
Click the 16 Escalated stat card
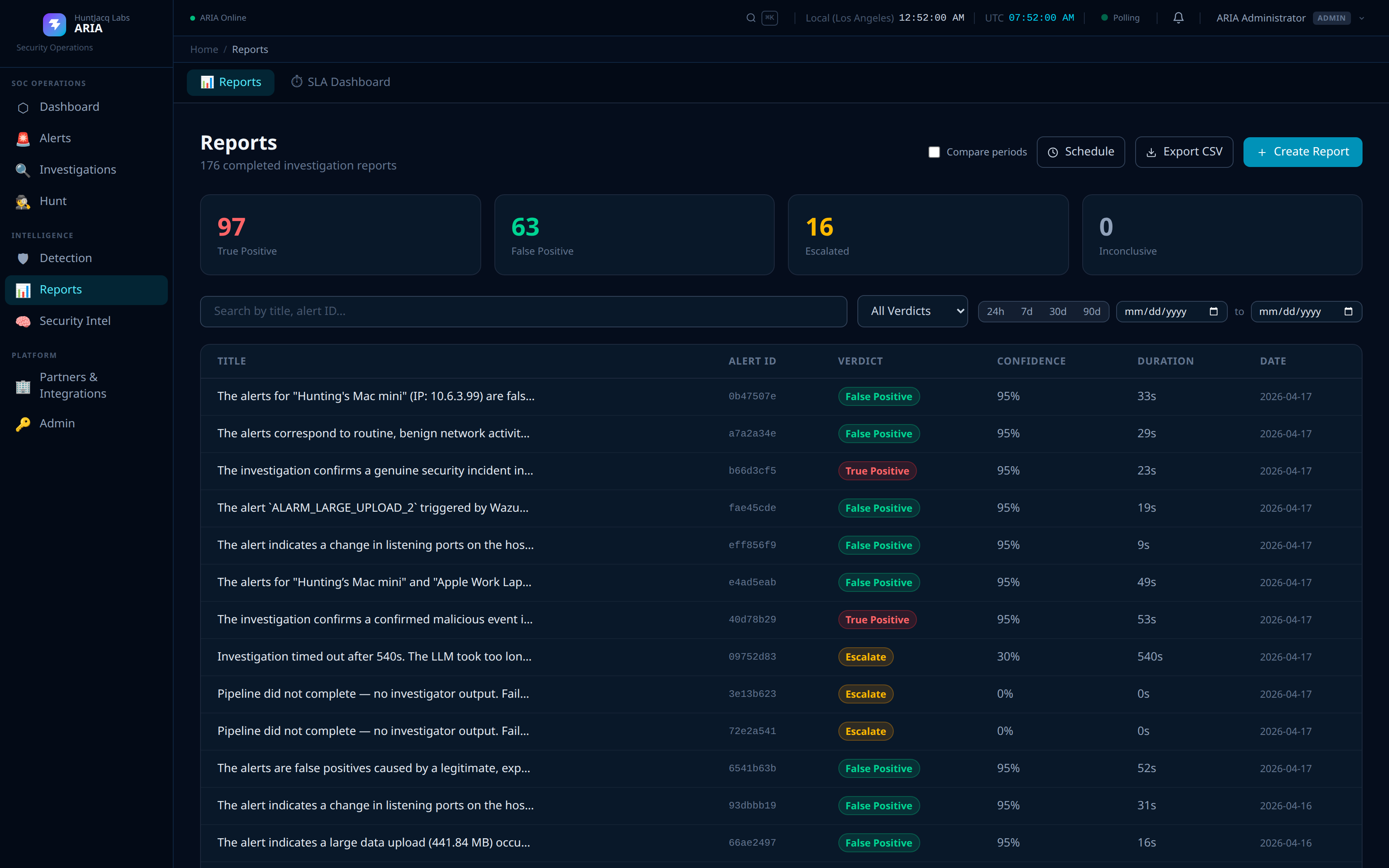[x=928, y=235]
